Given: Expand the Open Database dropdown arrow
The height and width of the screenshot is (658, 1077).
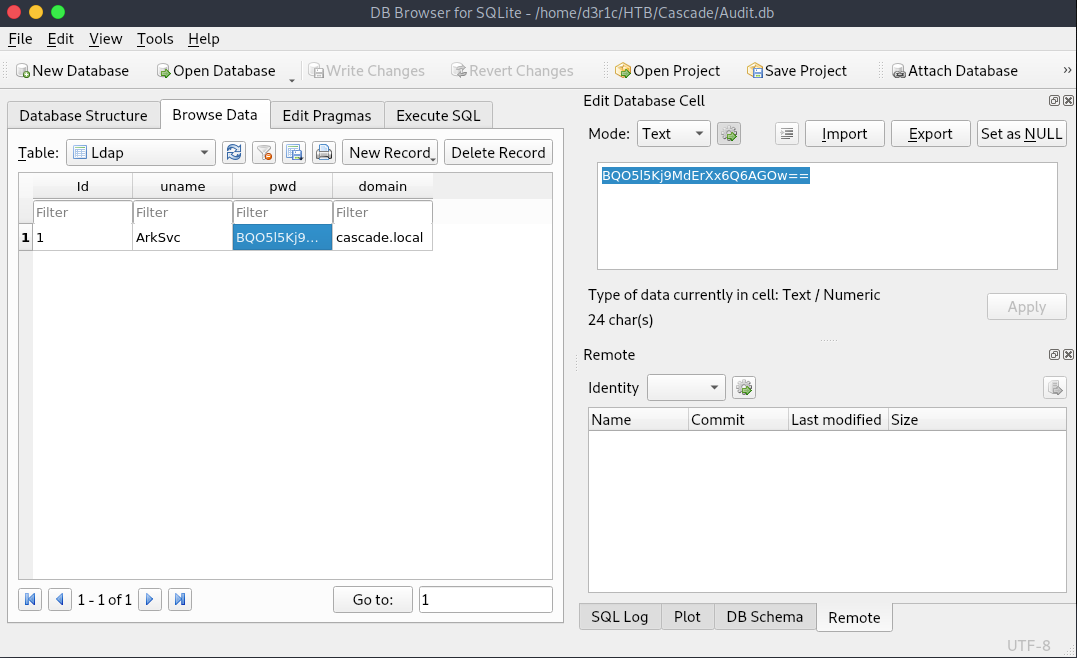Looking at the screenshot, I should pos(292,79).
